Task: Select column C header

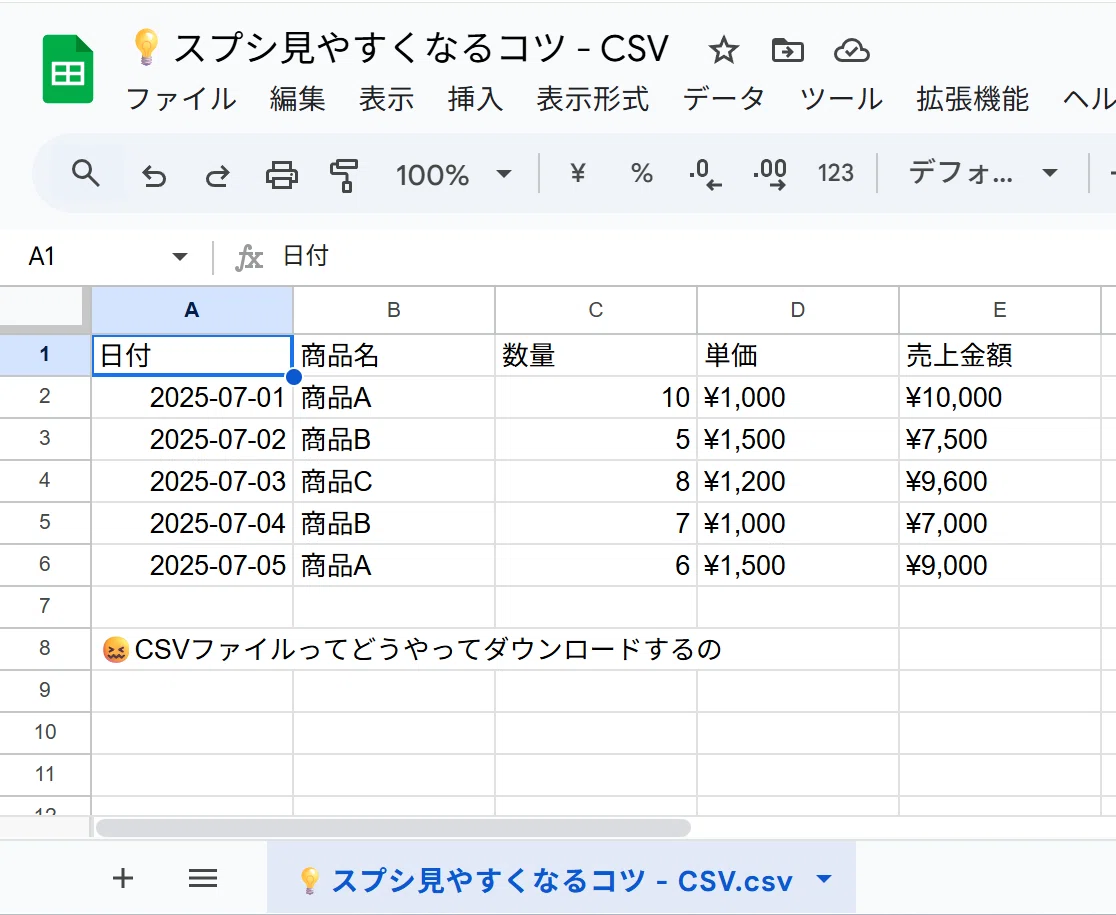Action: tap(596, 310)
